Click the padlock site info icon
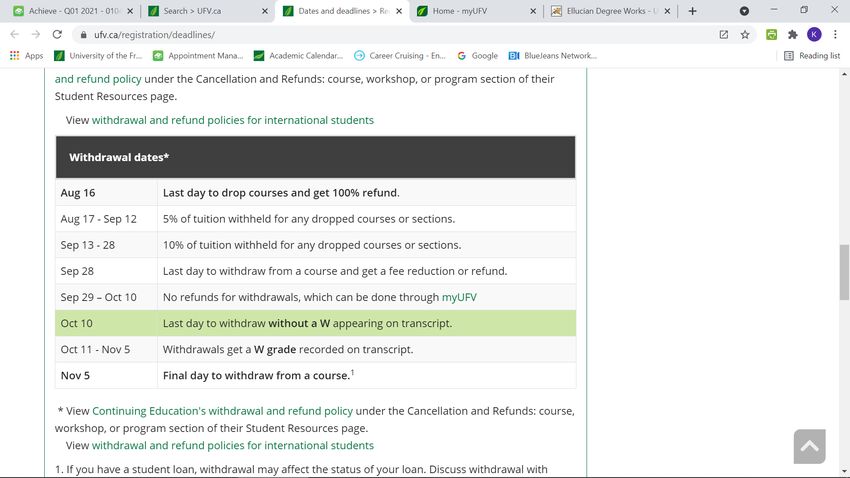Screen dimensions: 850x478 [x=83, y=35]
